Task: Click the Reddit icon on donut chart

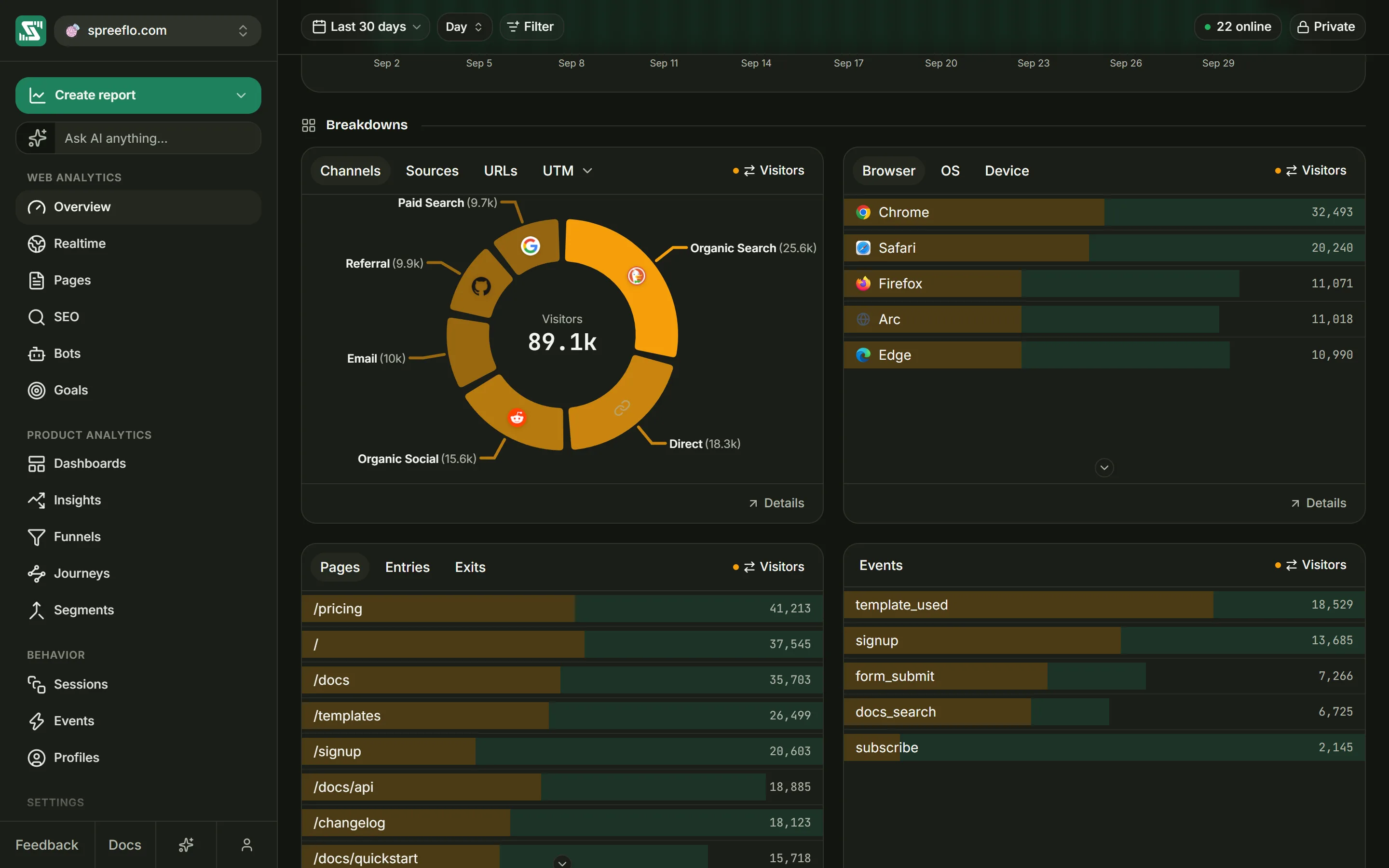Action: 517,417
